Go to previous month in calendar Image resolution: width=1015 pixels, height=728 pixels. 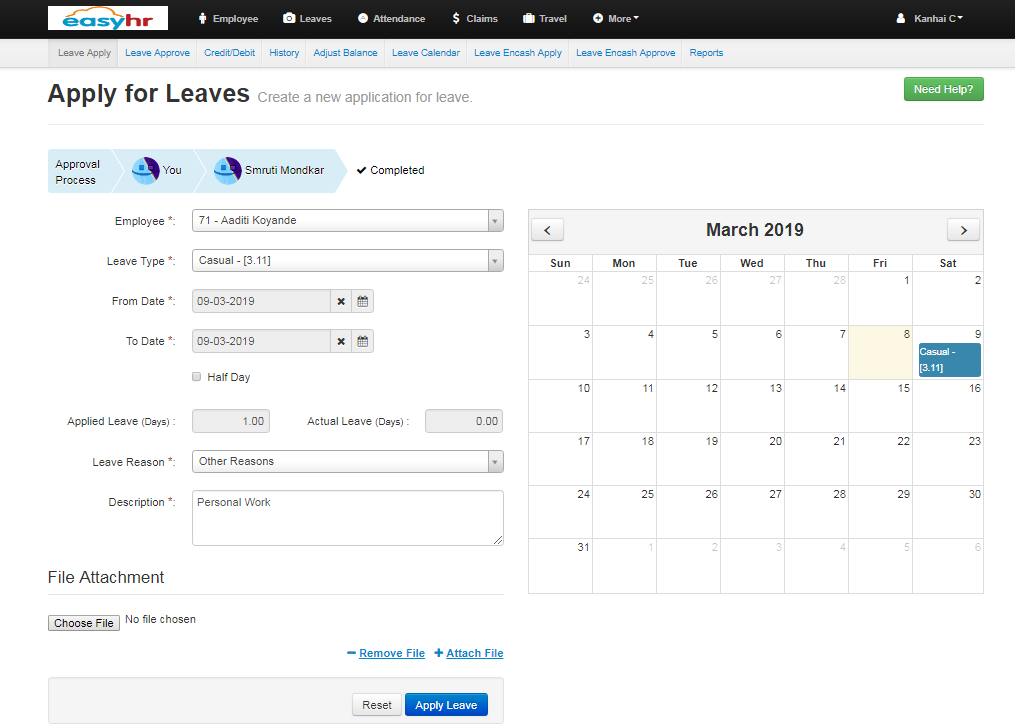pyautogui.click(x=547, y=230)
